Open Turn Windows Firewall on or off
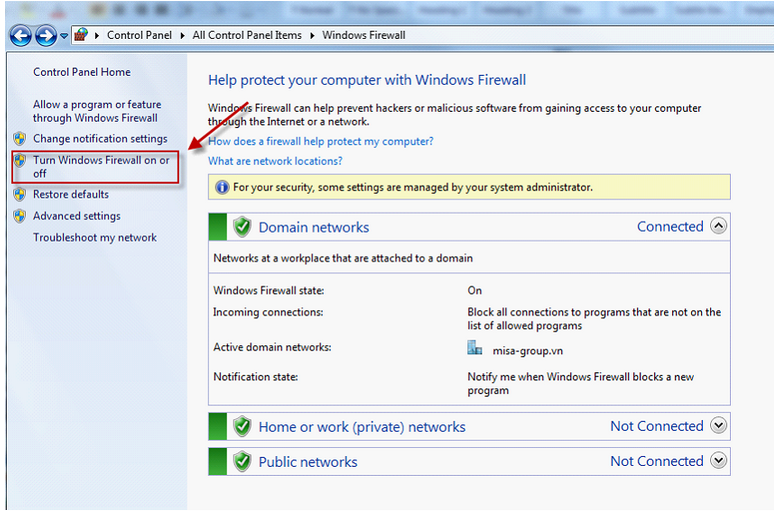 [101, 167]
